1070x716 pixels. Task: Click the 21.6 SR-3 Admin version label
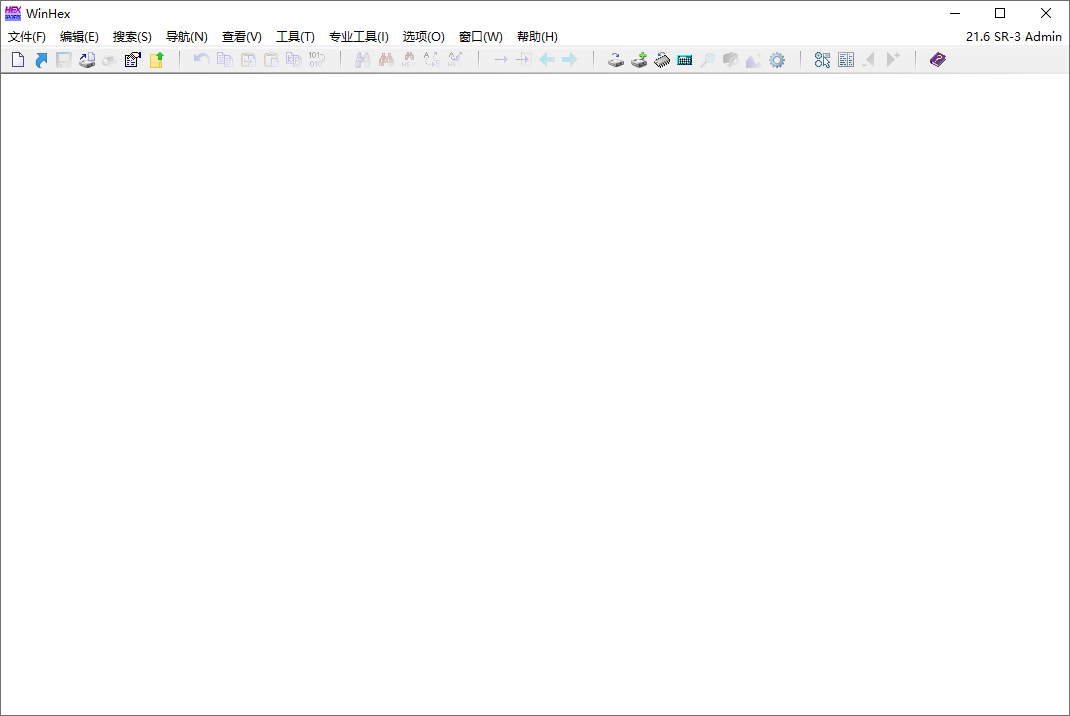pos(1014,36)
